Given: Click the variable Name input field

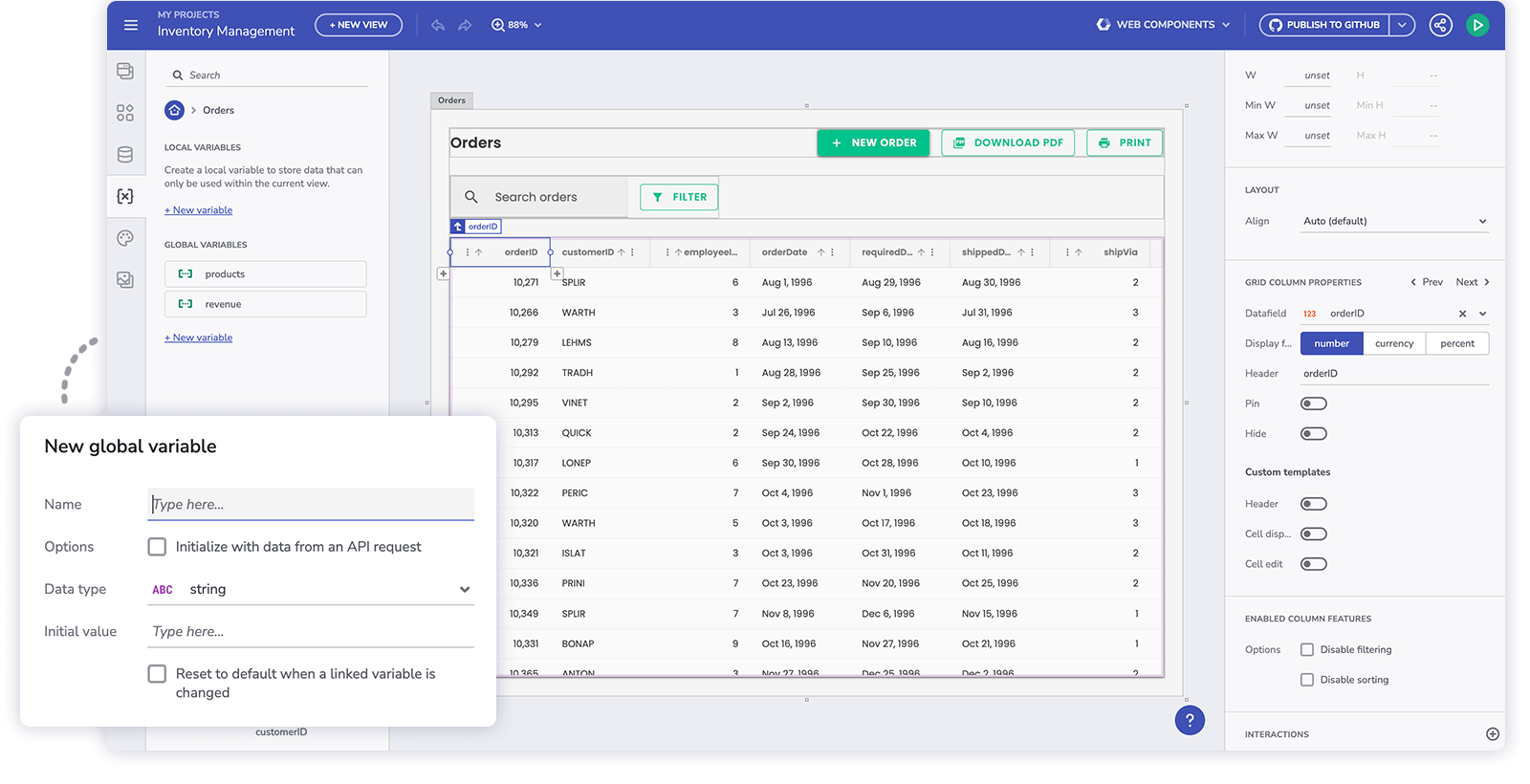Looking at the screenshot, I should pos(311,504).
